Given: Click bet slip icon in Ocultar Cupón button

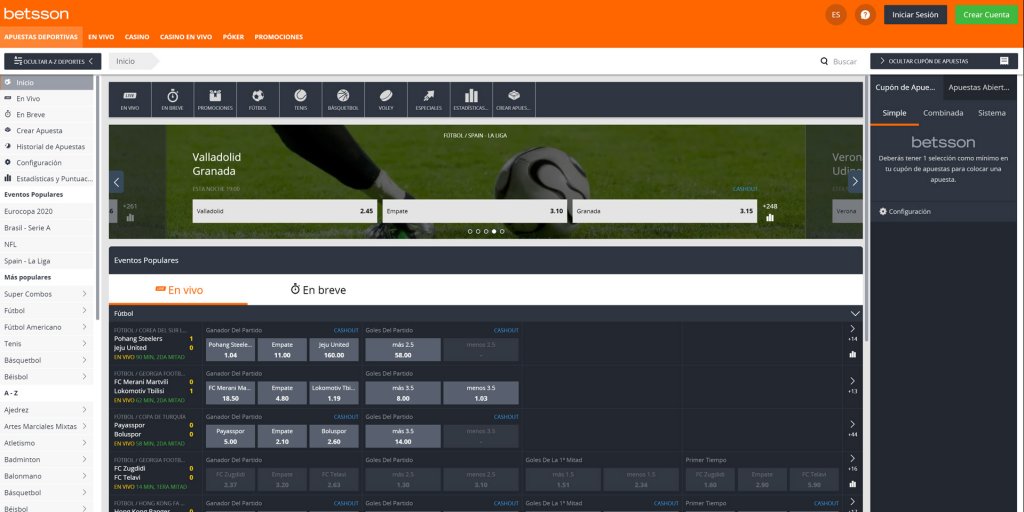Looking at the screenshot, I should pos(1004,61).
